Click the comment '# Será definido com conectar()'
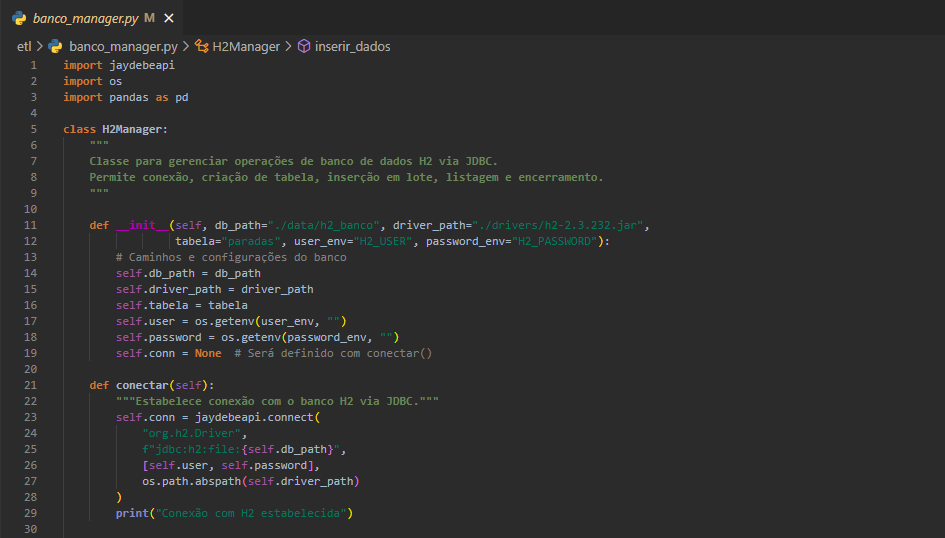 click(x=333, y=353)
